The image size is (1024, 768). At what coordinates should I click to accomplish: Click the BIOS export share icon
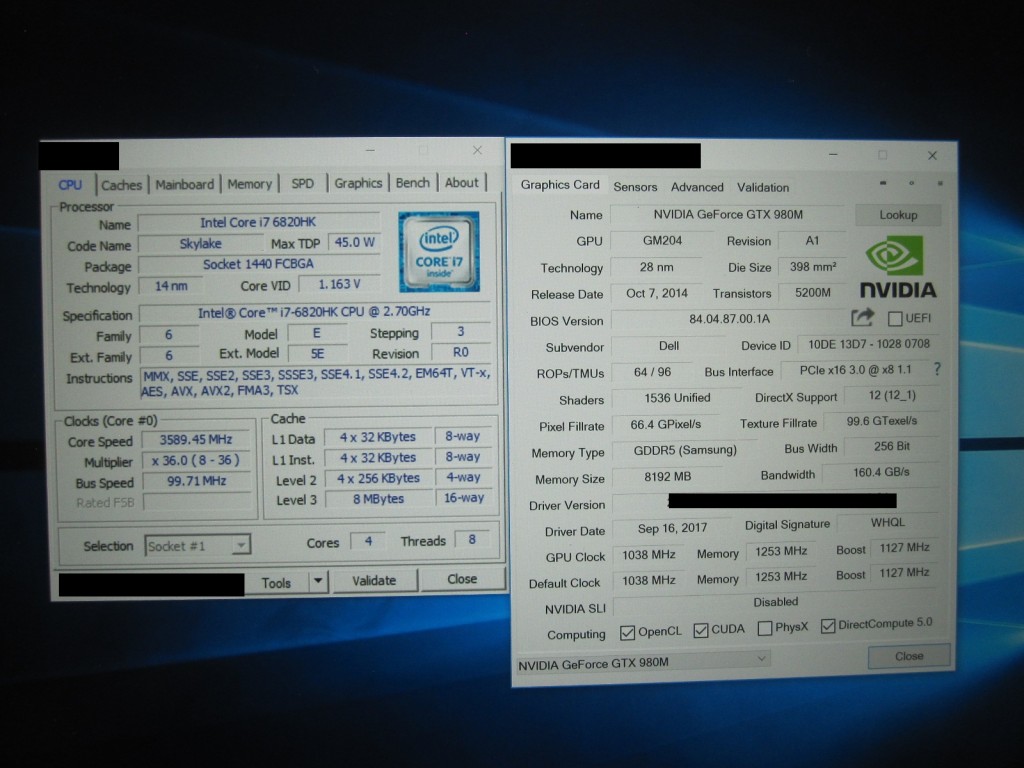[862, 318]
